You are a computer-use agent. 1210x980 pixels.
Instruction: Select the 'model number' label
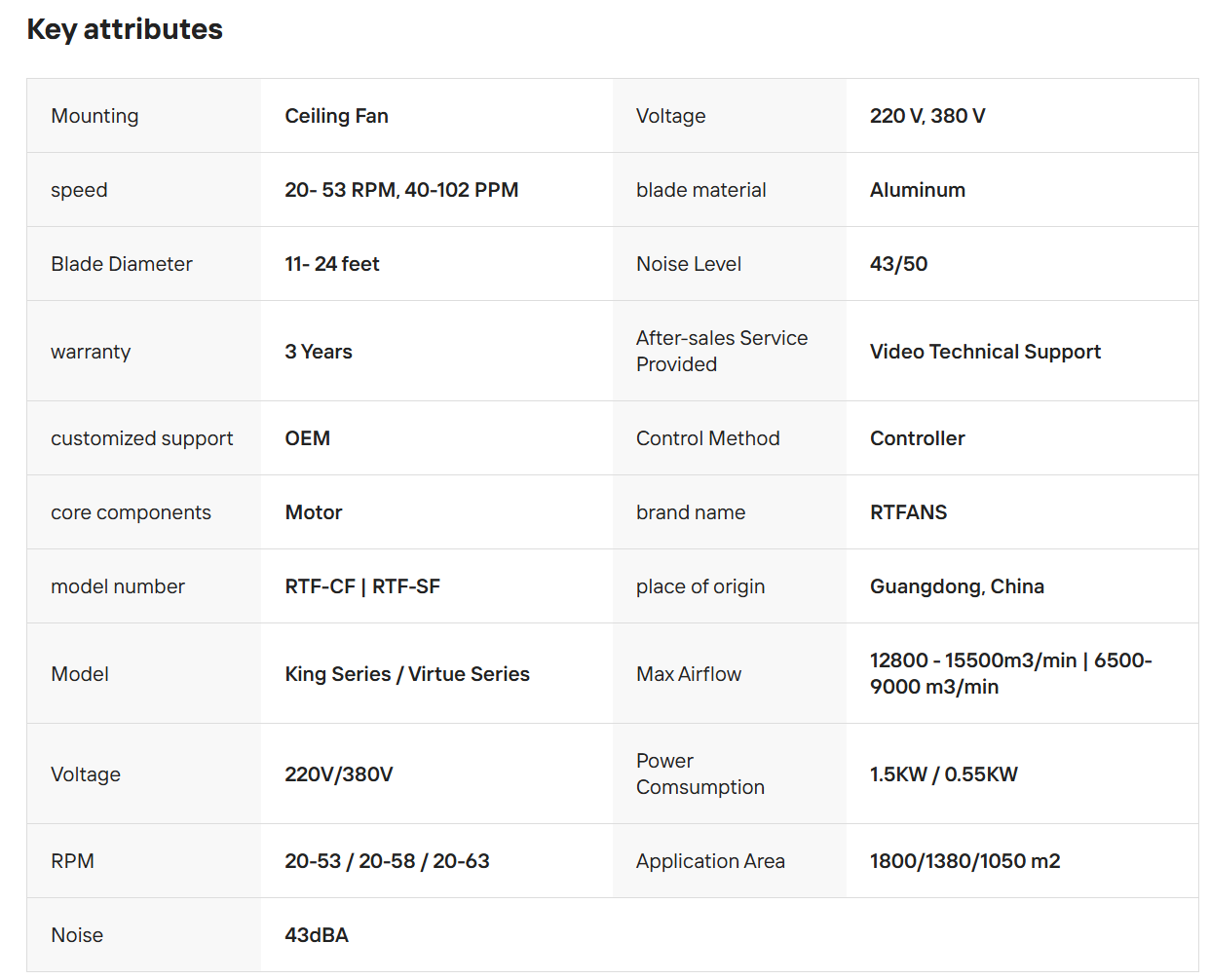pyautogui.click(x=118, y=586)
